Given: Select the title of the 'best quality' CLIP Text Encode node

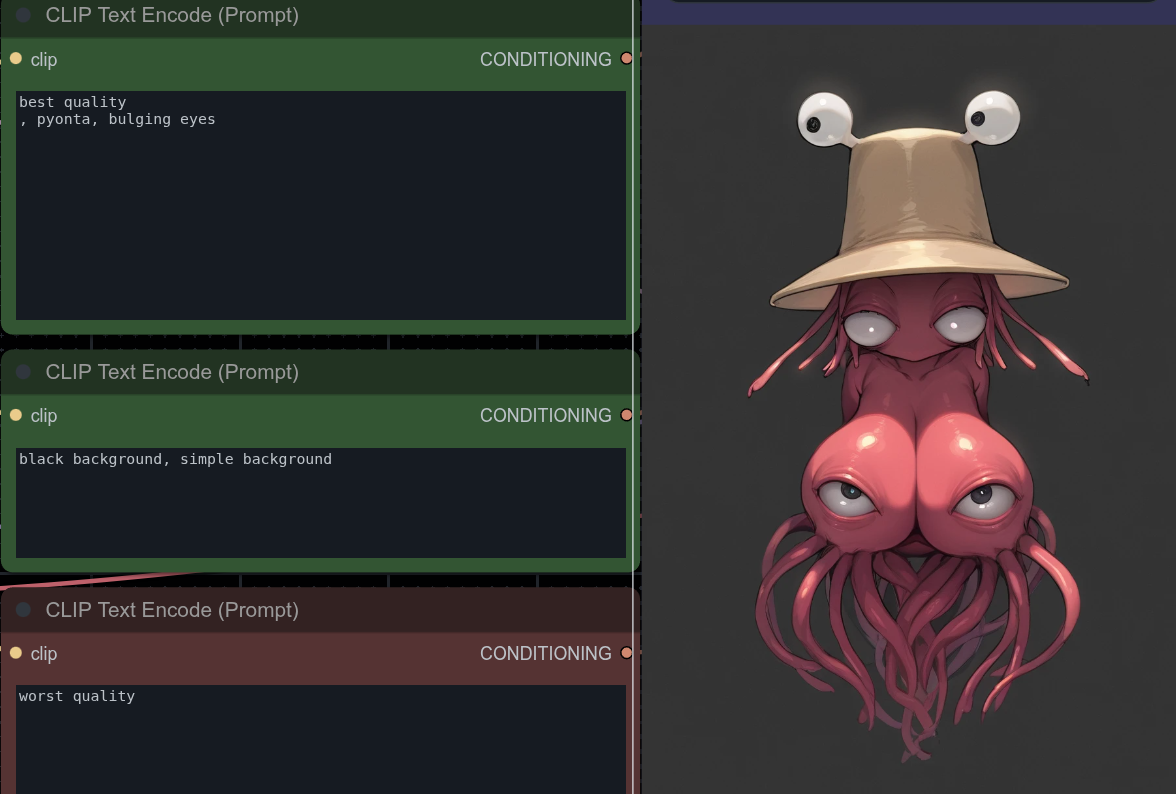Looking at the screenshot, I should [172, 15].
